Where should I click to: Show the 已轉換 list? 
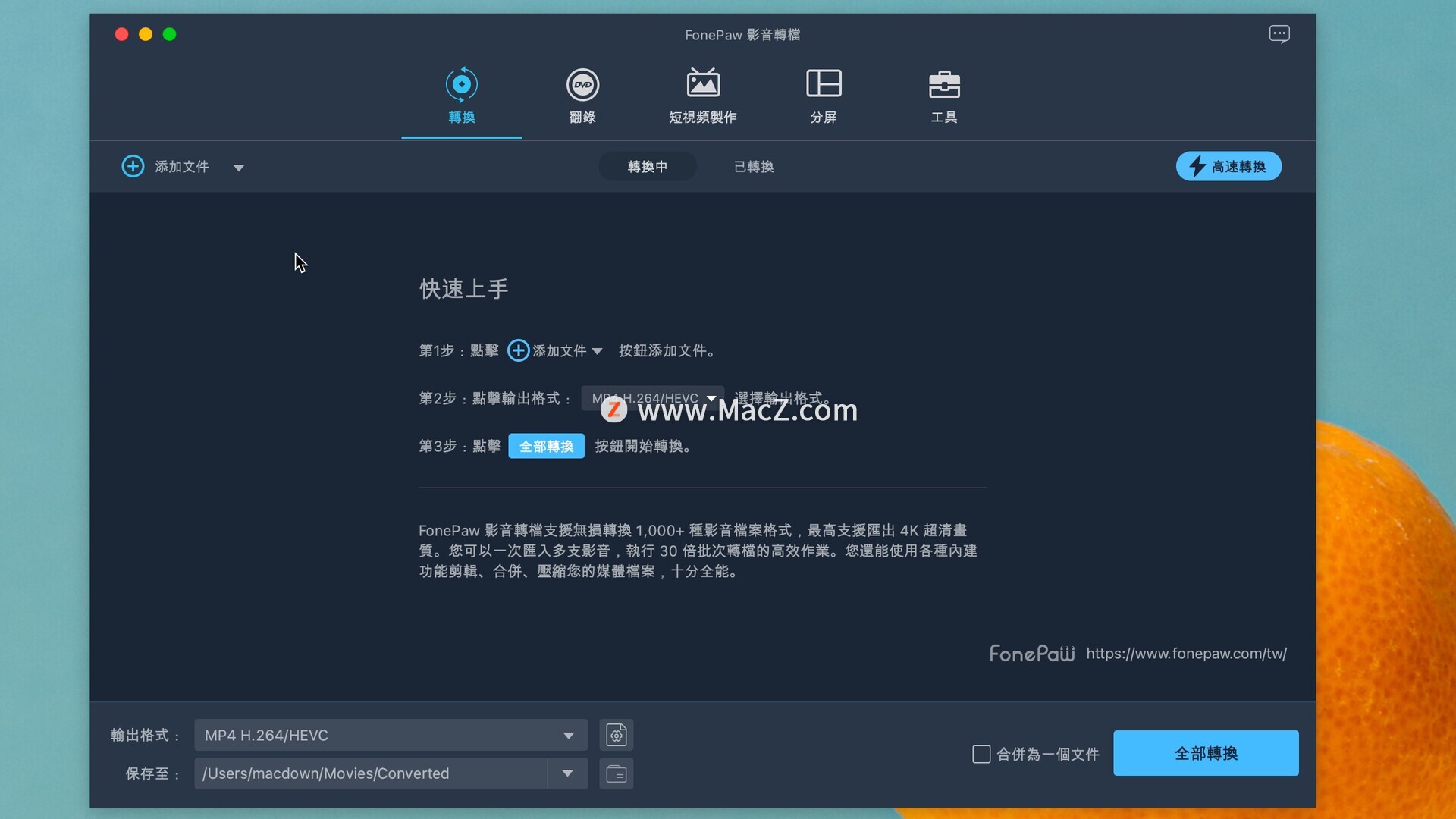(x=754, y=166)
